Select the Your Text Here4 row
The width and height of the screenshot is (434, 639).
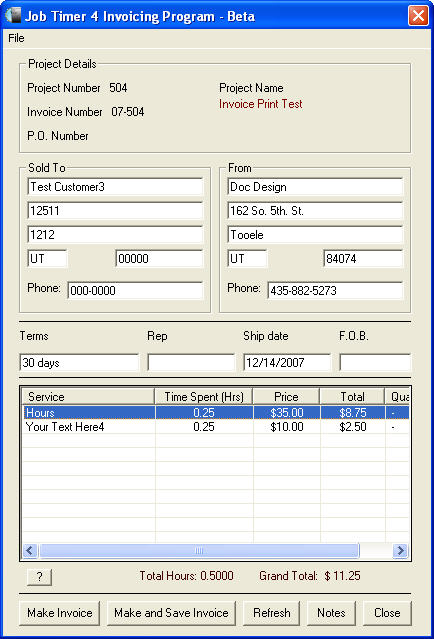[216, 427]
